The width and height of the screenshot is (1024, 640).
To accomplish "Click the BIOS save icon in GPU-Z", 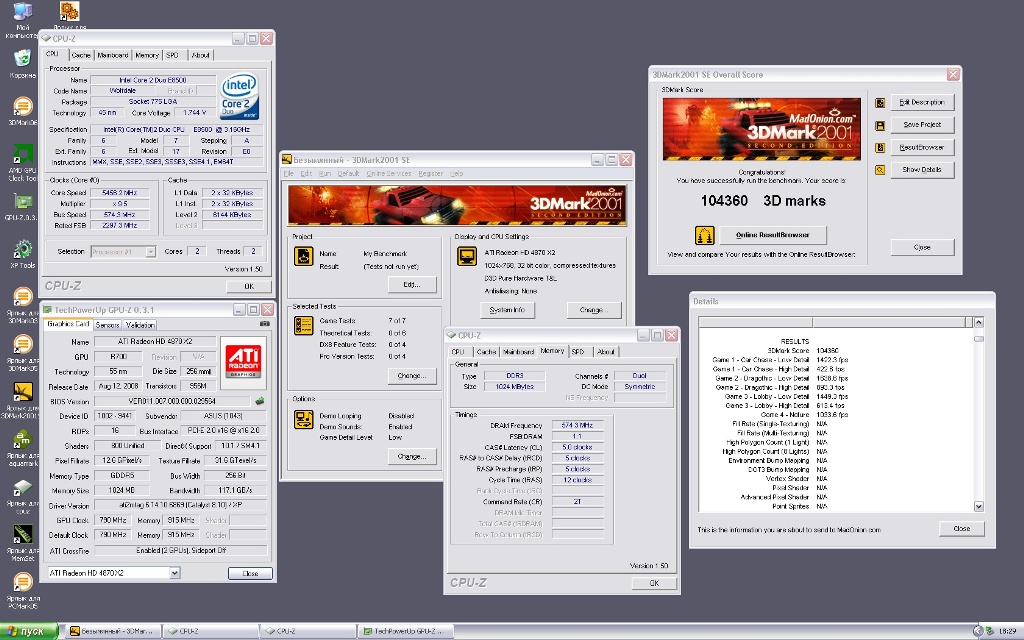I will pos(259,401).
